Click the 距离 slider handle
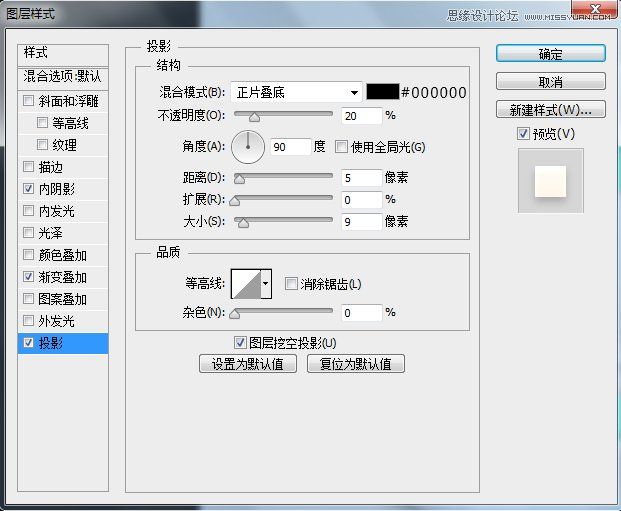Viewport: 621px width, 511px height. (239, 179)
